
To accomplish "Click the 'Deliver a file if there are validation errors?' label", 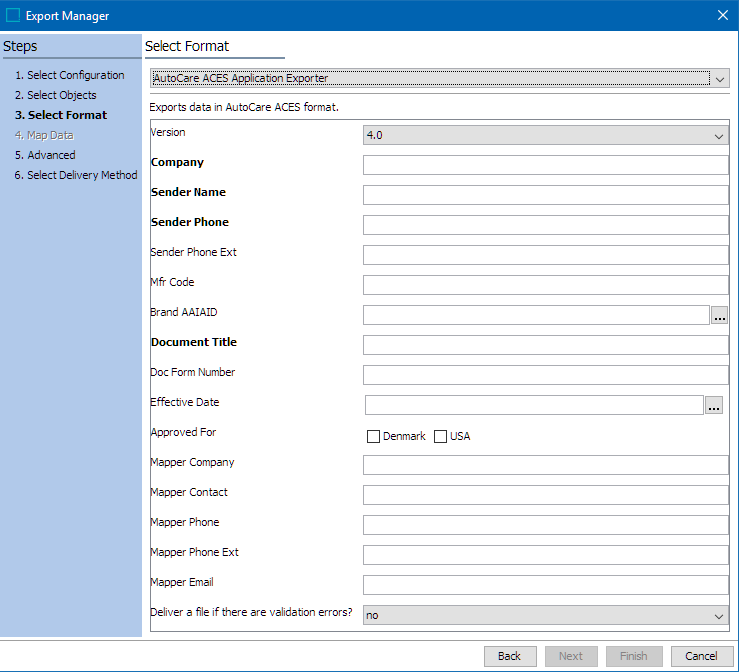I will [x=251, y=612].
